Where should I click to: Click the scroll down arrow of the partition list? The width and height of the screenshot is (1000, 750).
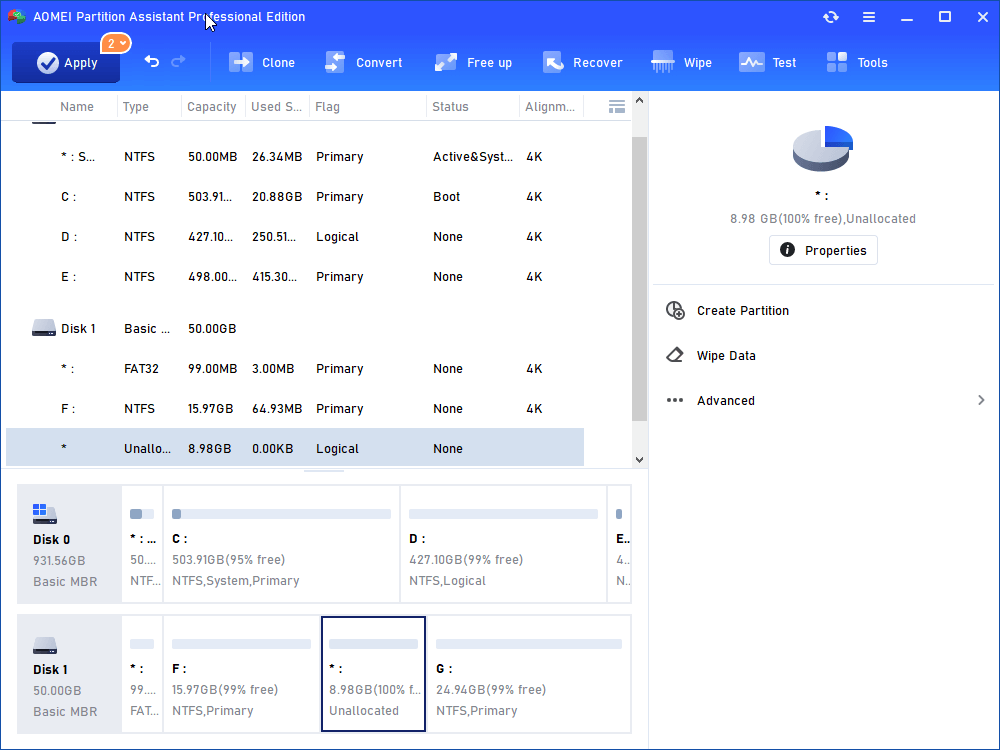click(639, 460)
